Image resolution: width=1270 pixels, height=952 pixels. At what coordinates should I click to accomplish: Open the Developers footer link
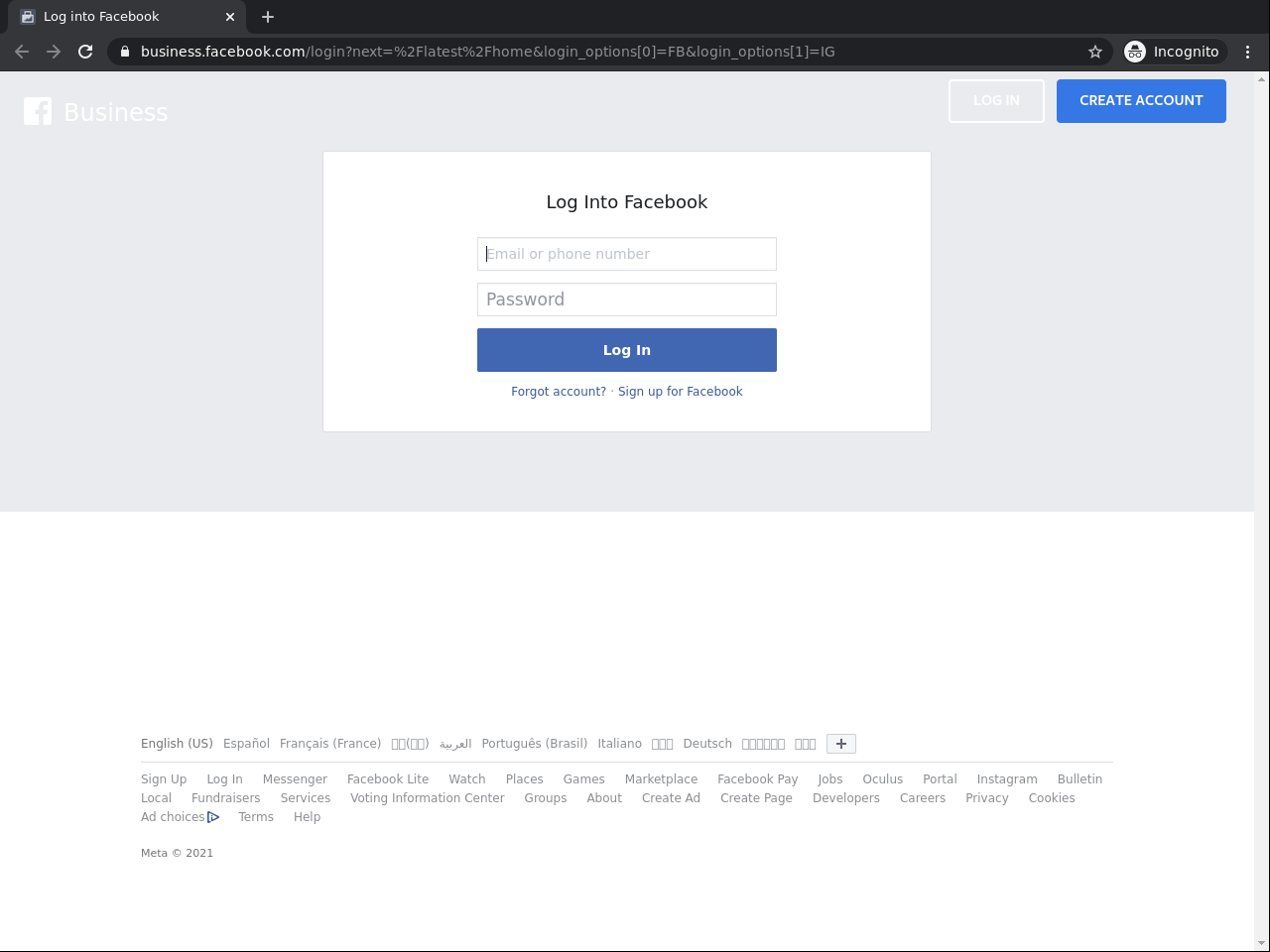click(x=846, y=798)
